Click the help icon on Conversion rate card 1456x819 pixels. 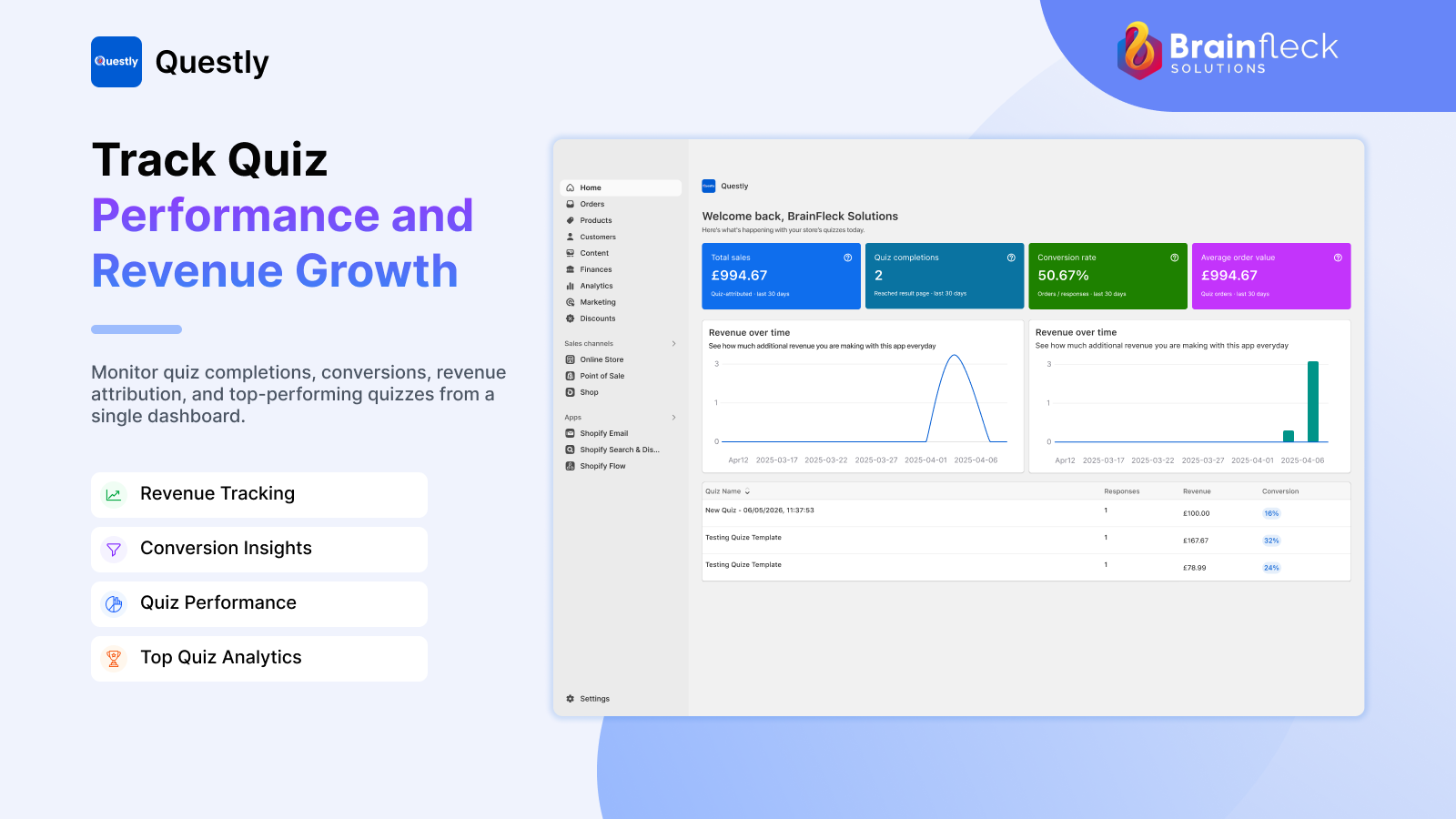coord(1175,258)
